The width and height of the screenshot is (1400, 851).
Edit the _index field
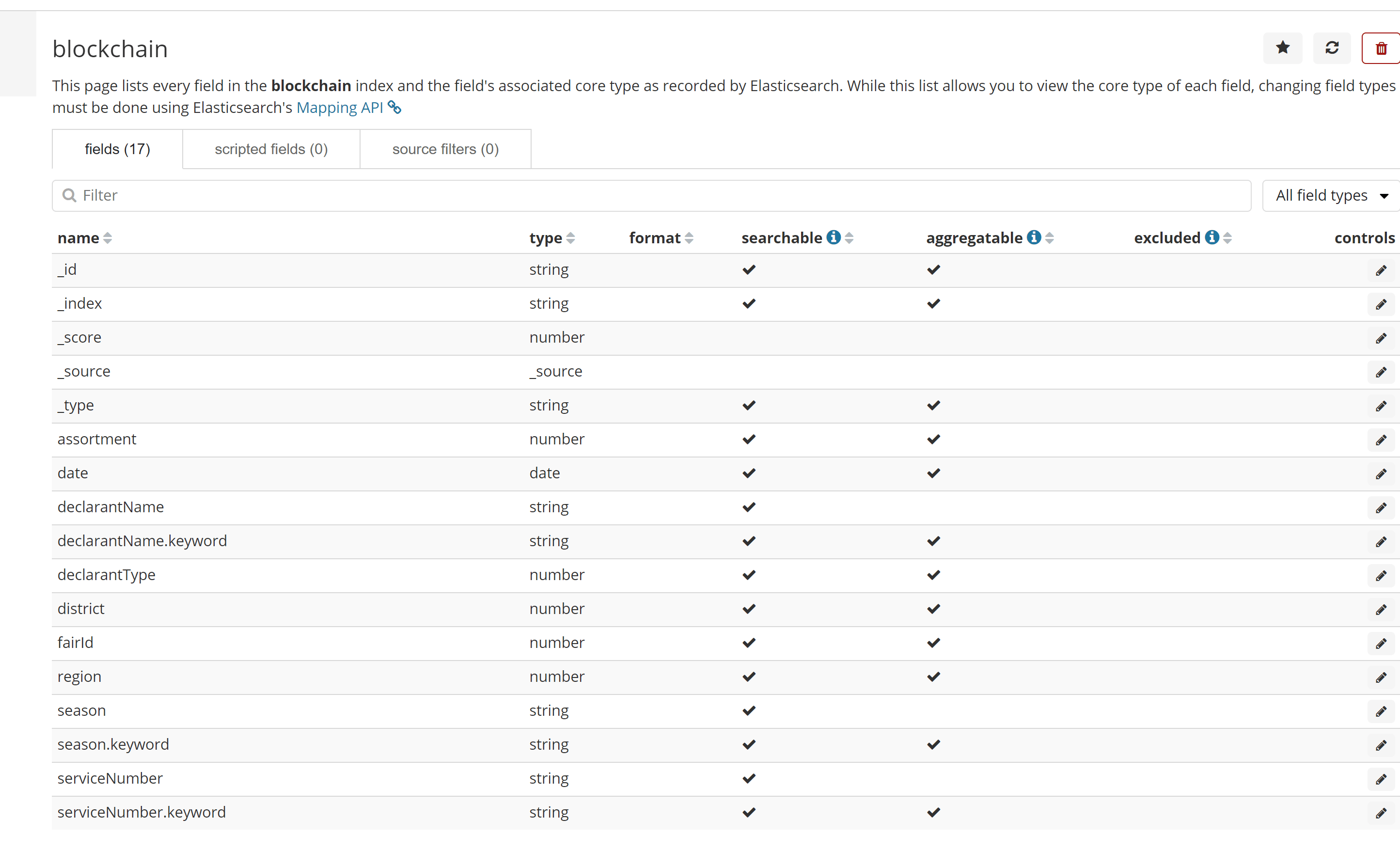(1381, 304)
